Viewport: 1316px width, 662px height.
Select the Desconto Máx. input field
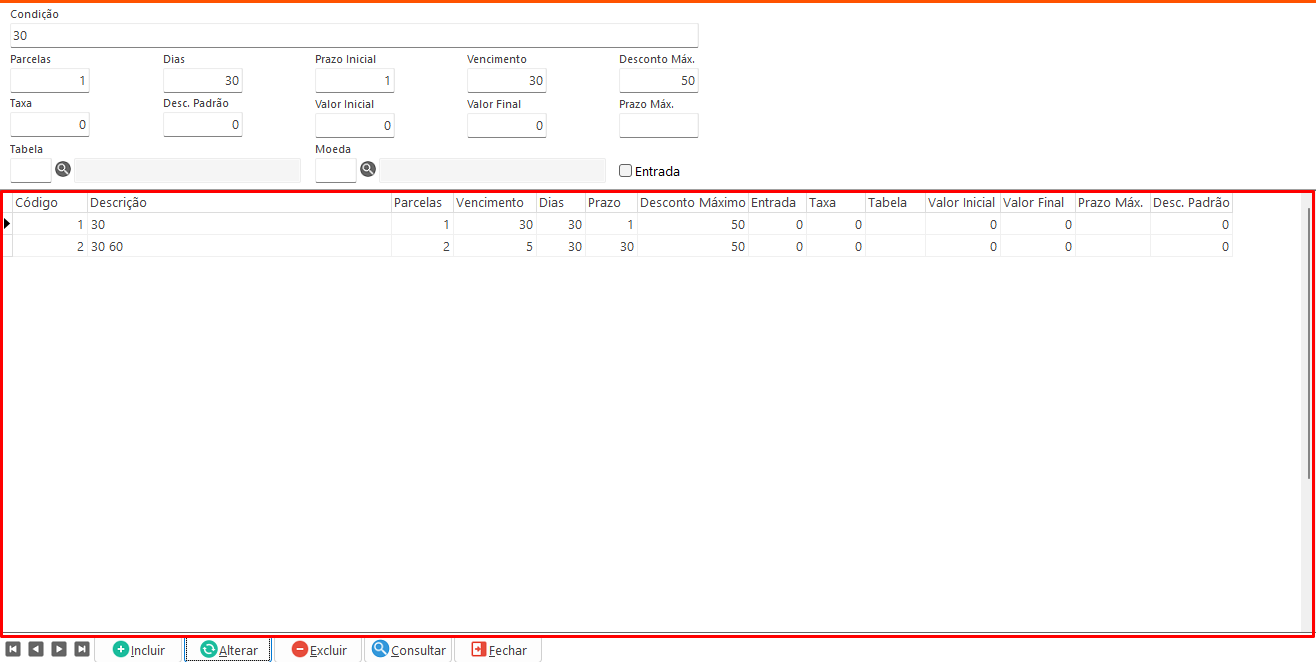[658, 81]
